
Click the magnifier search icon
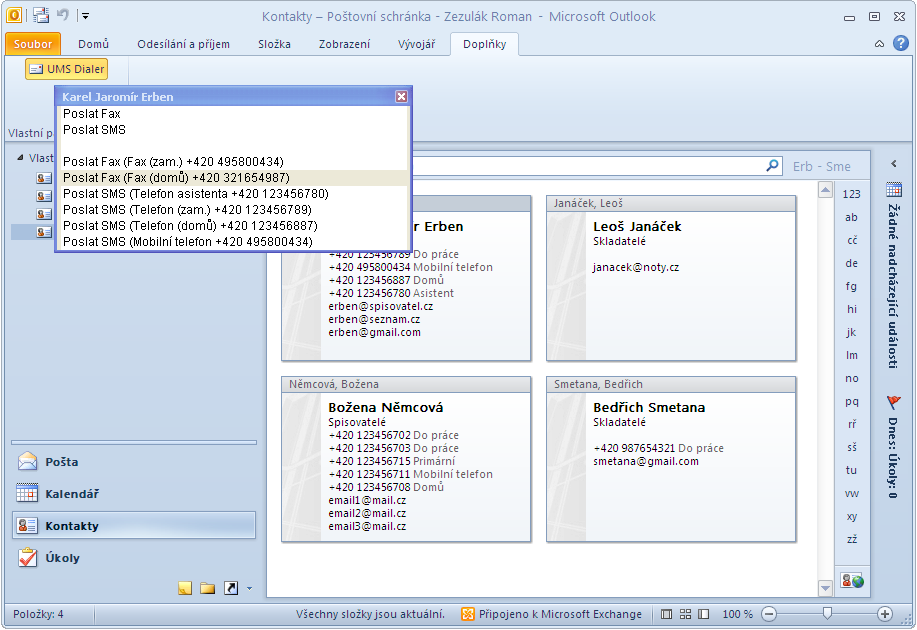point(773,166)
